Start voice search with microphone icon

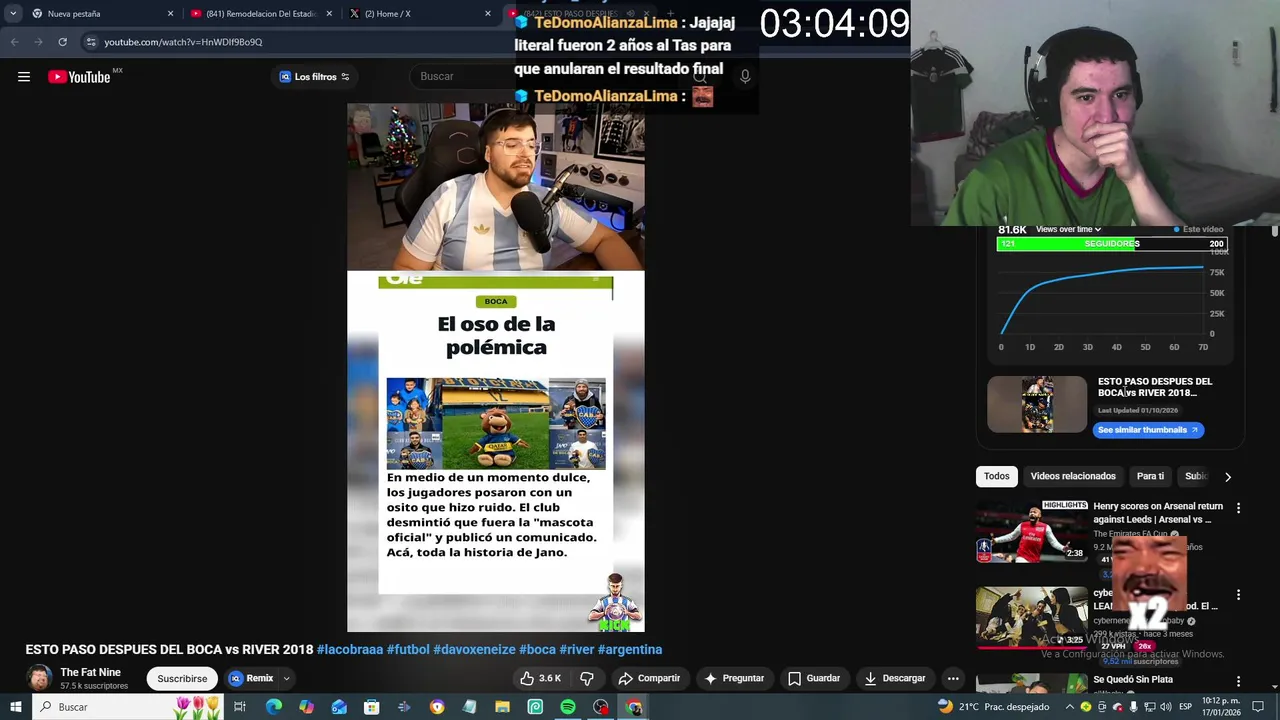pos(745,76)
